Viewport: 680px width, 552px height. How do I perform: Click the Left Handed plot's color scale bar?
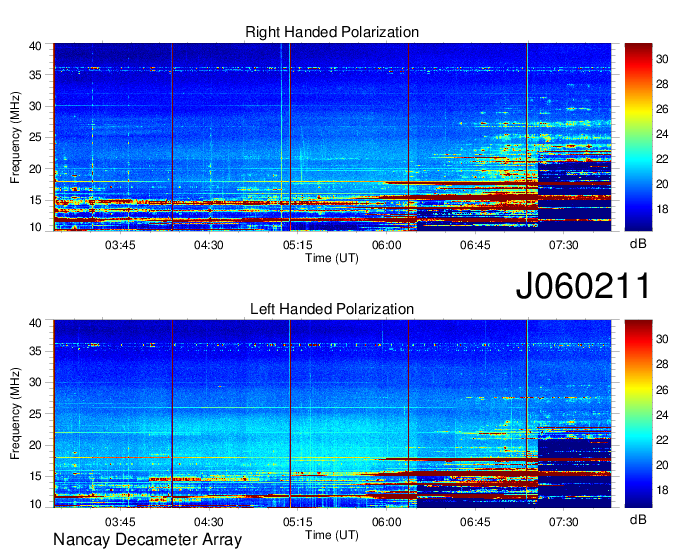638,414
